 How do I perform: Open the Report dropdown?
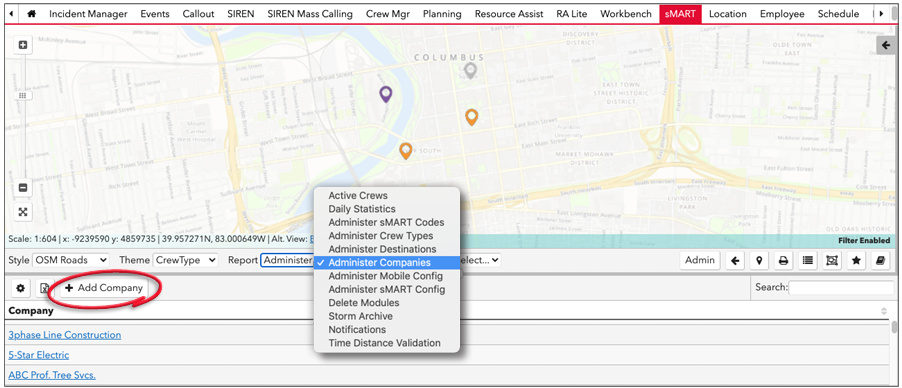(287, 260)
